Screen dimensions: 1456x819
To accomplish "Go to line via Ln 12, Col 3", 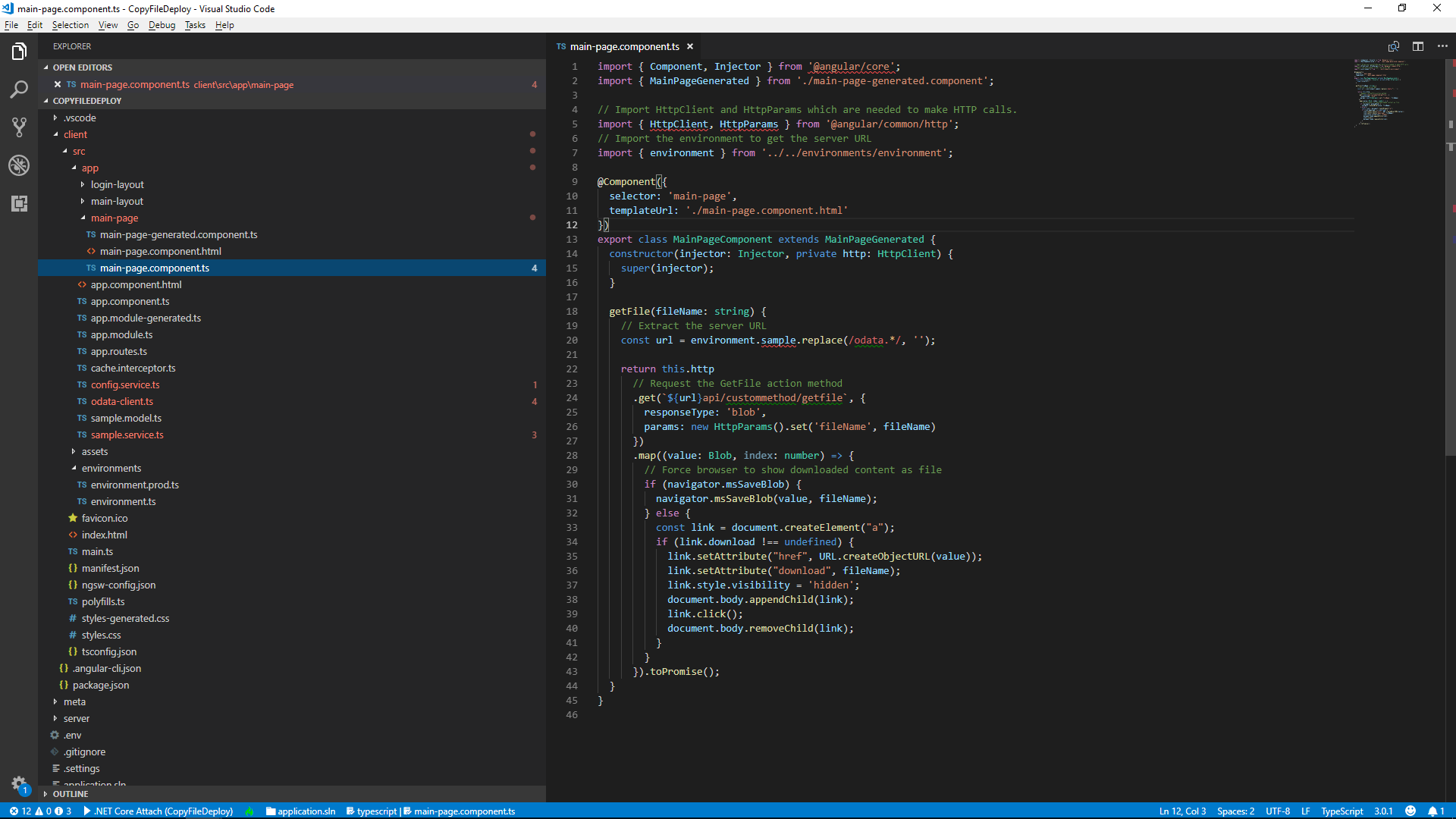I will [x=1182, y=811].
